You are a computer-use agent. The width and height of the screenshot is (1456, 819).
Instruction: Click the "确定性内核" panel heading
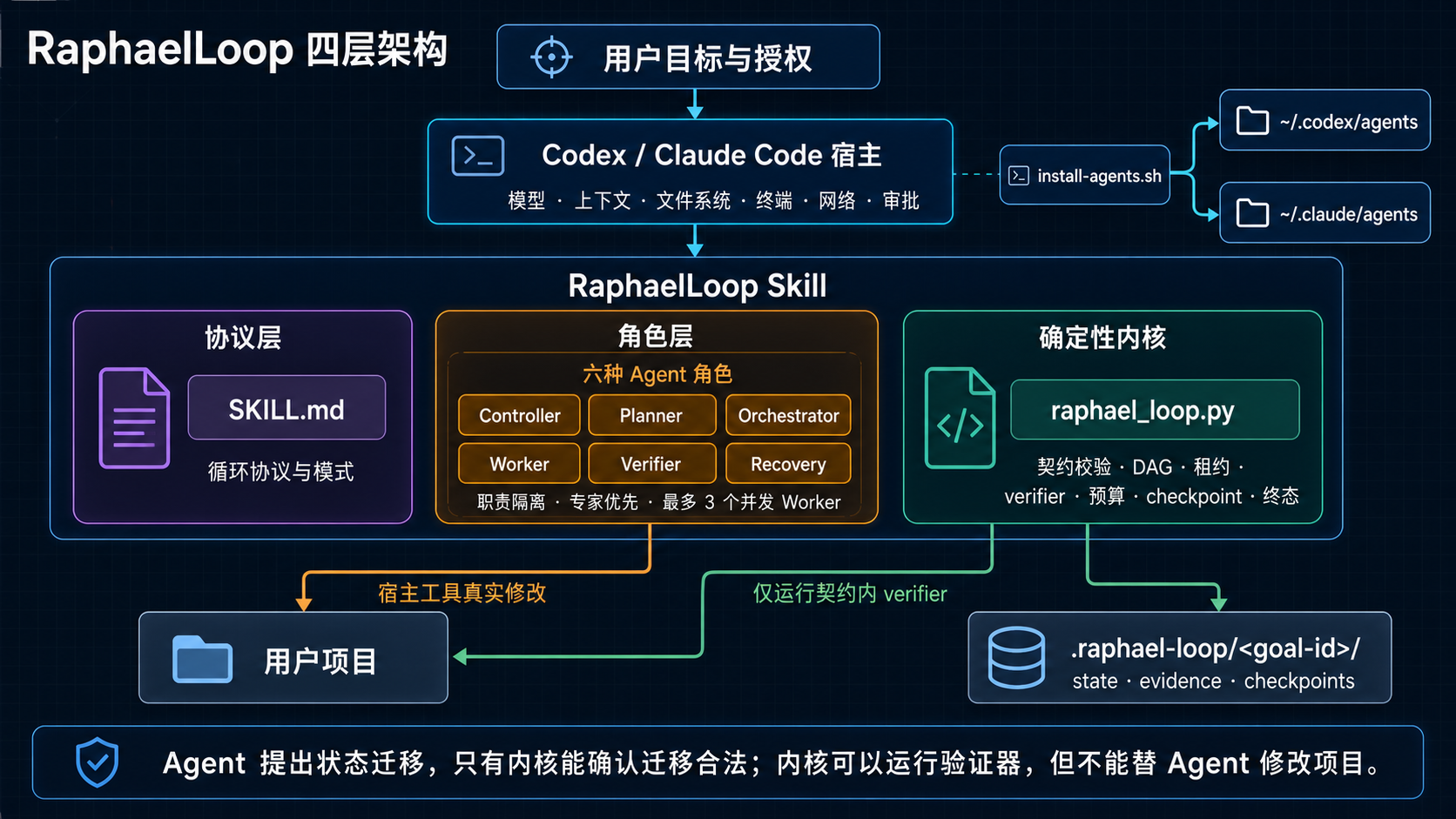click(1102, 338)
